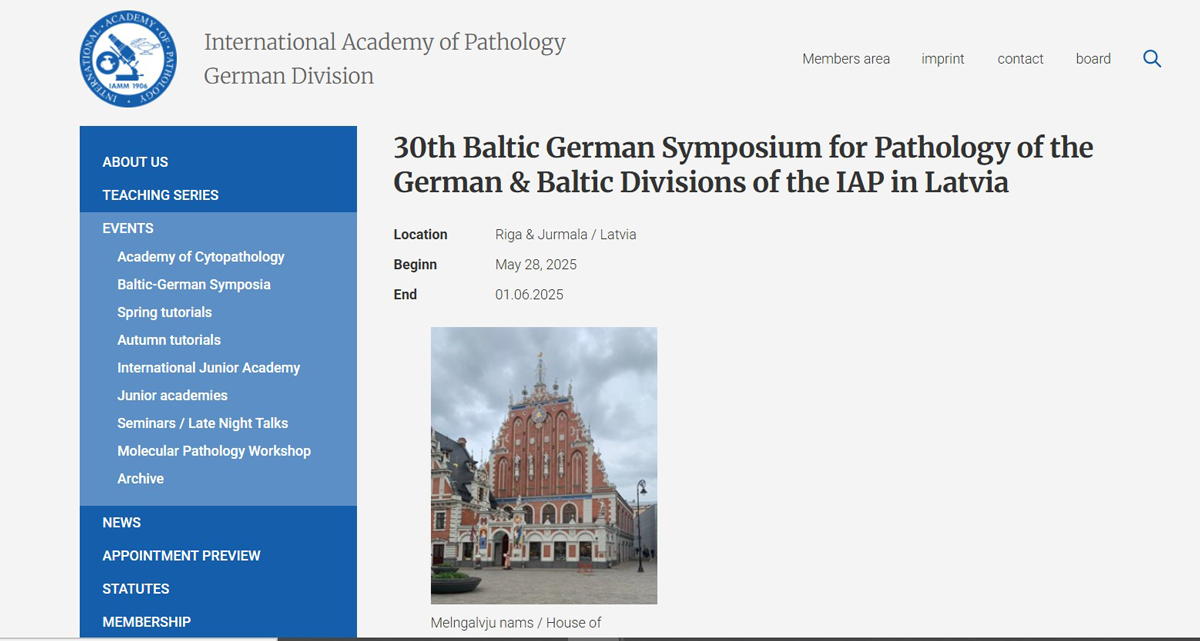Open the imprint page
The image size is (1200, 641).
[x=942, y=59]
